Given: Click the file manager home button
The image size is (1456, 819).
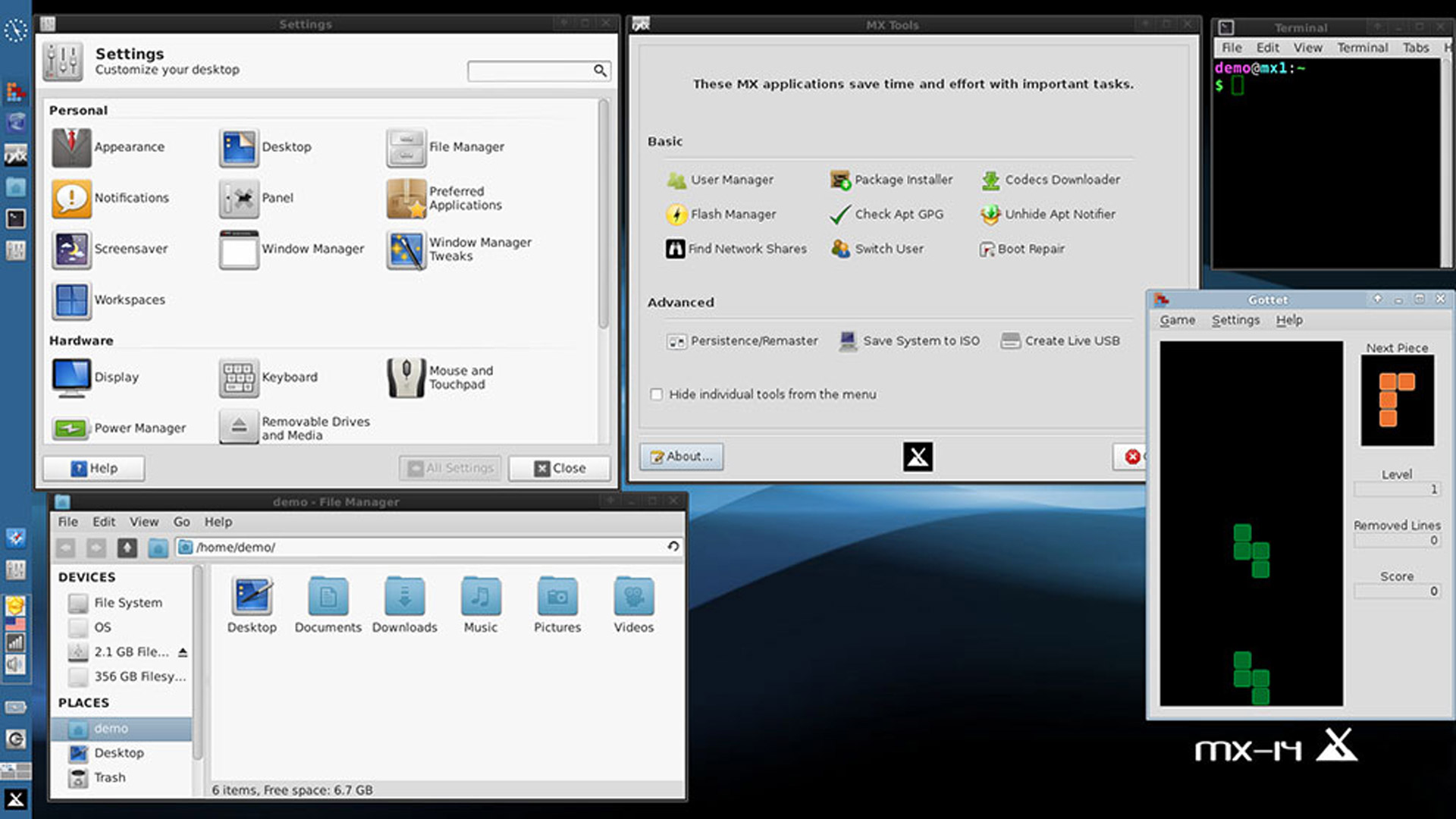Looking at the screenshot, I should (x=158, y=548).
